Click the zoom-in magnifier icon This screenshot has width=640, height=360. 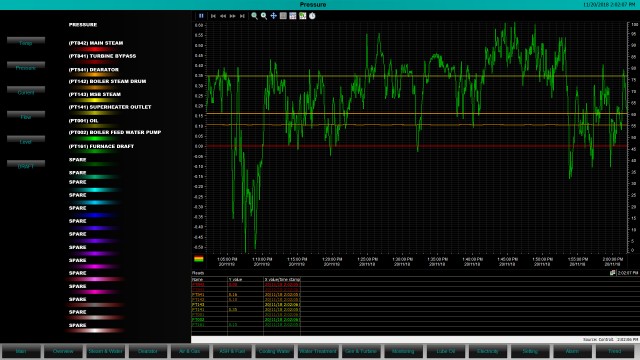[x=254, y=16]
